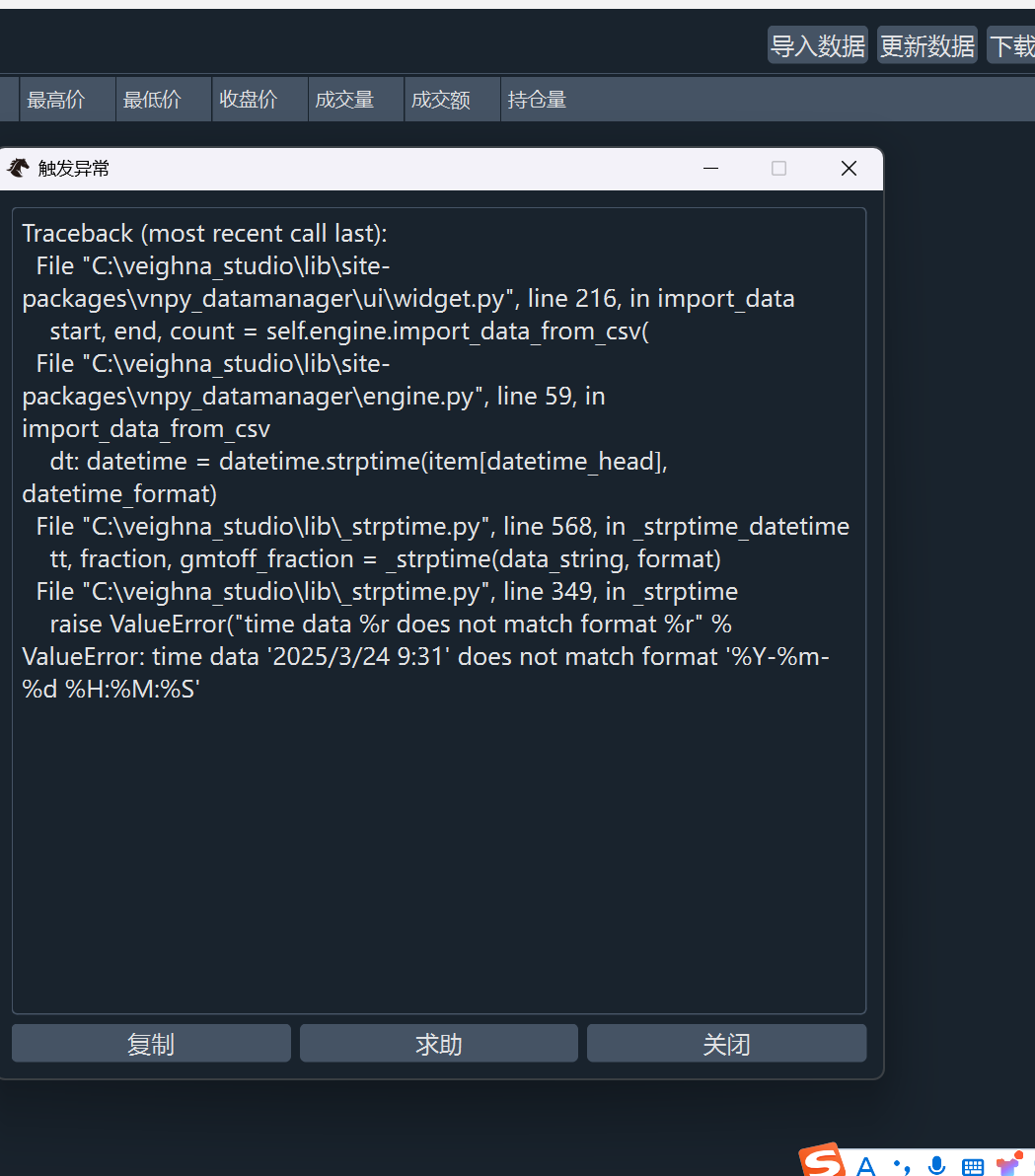Select the 持仓量 column header

pyautogui.click(x=537, y=99)
